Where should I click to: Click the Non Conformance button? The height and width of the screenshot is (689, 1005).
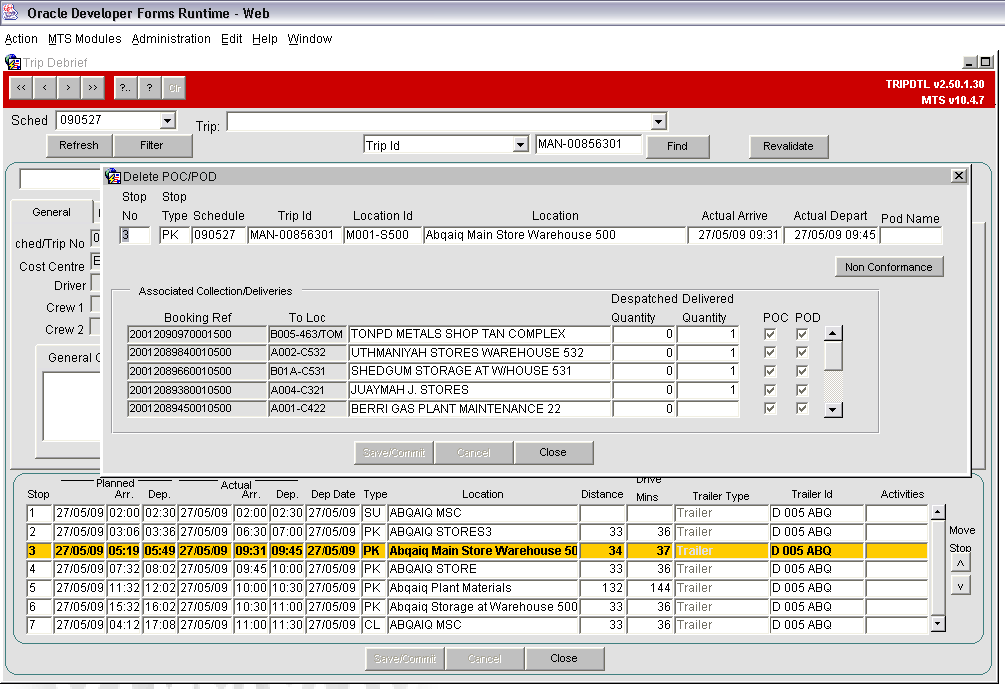(x=889, y=267)
